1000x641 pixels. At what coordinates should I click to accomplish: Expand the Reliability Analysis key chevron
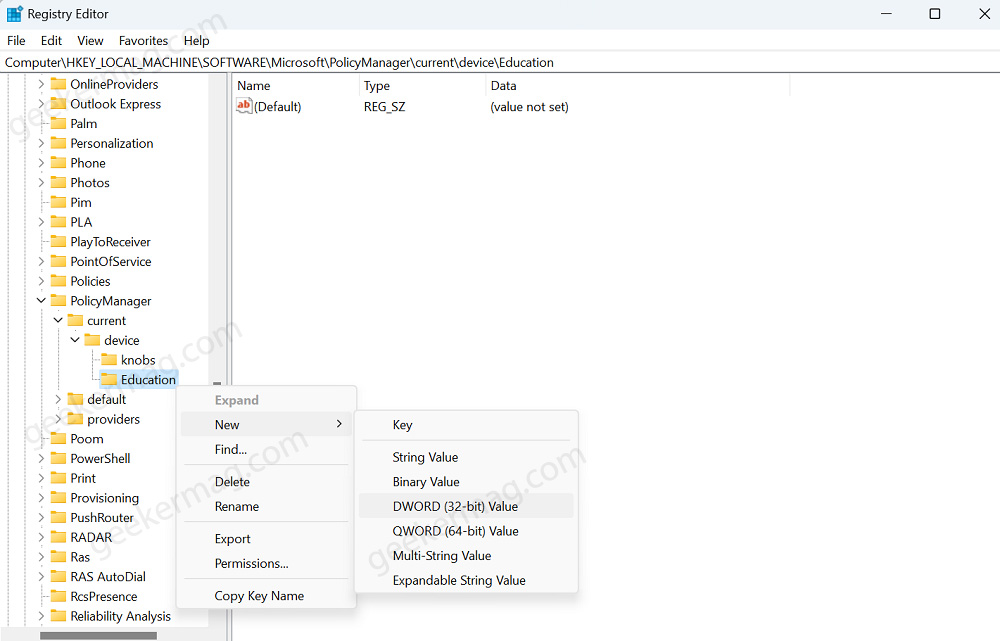click(41, 616)
